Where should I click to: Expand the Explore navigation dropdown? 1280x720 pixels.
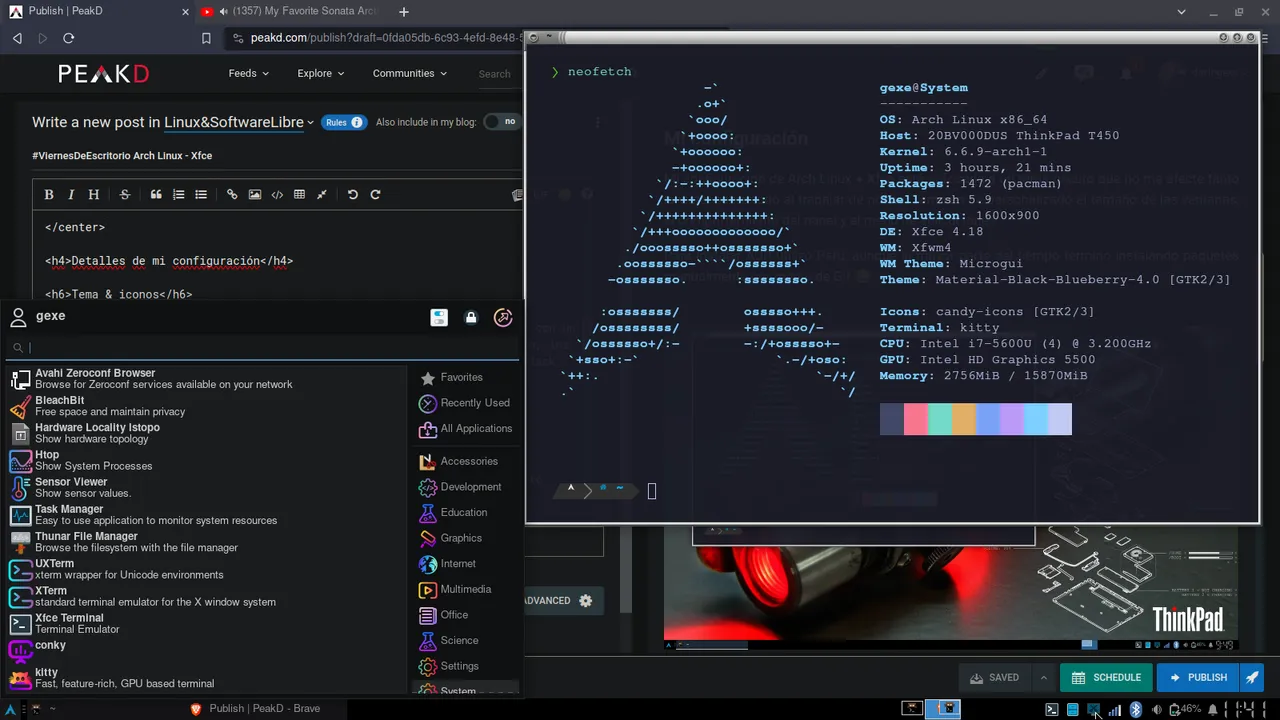(x=320, y=73)
